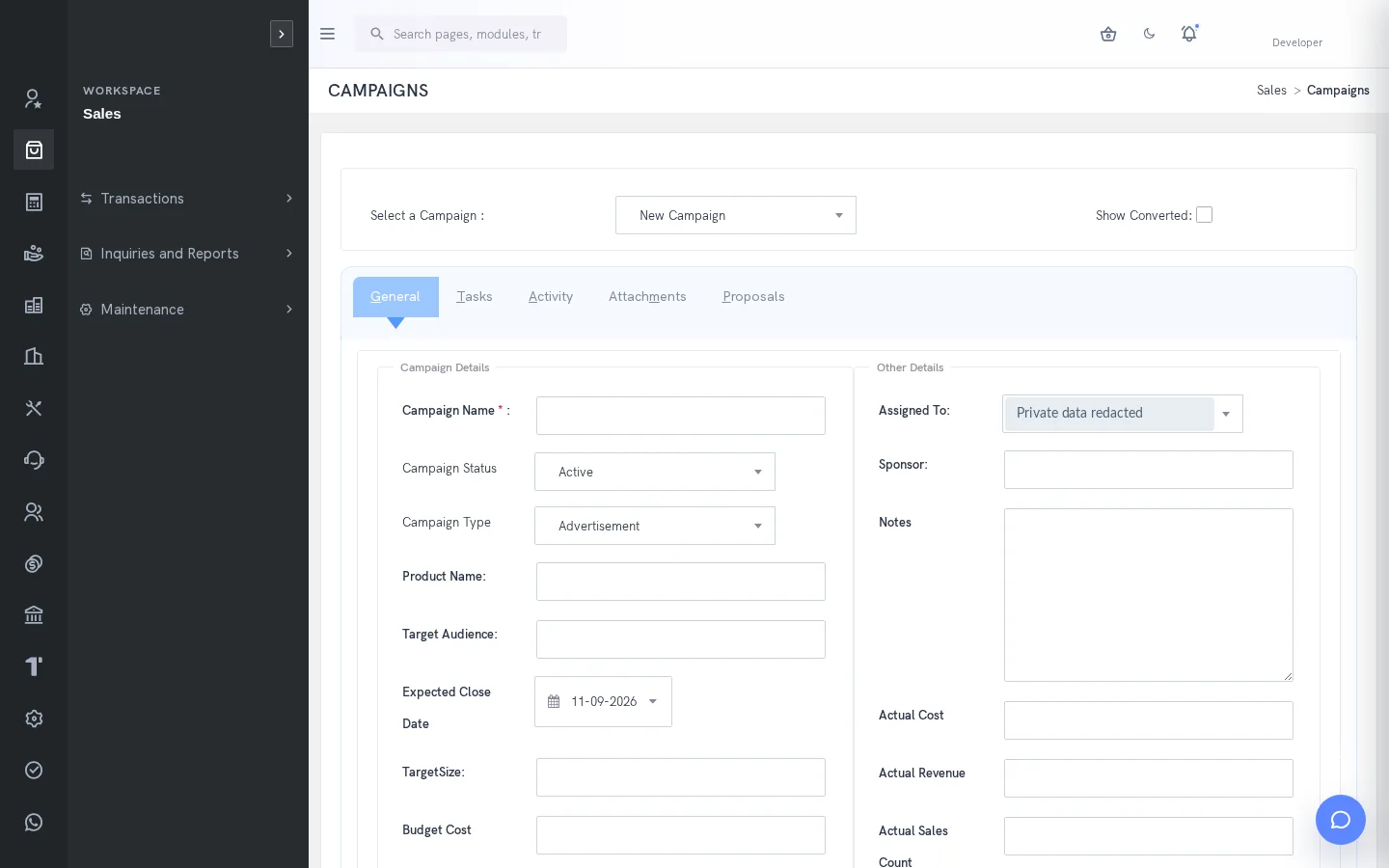Switch to the Tasks tab
The width and height of the screenshot is (1389, 868).
point(475,297)
